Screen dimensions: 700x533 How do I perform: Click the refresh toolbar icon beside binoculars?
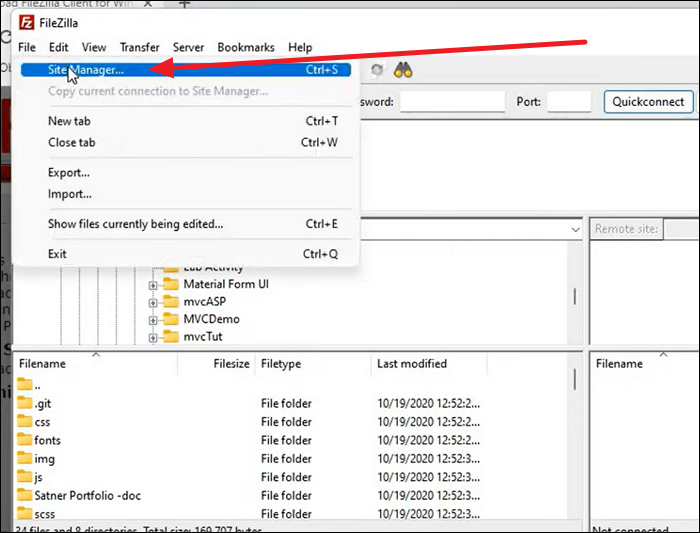click(x=377, y=70)
